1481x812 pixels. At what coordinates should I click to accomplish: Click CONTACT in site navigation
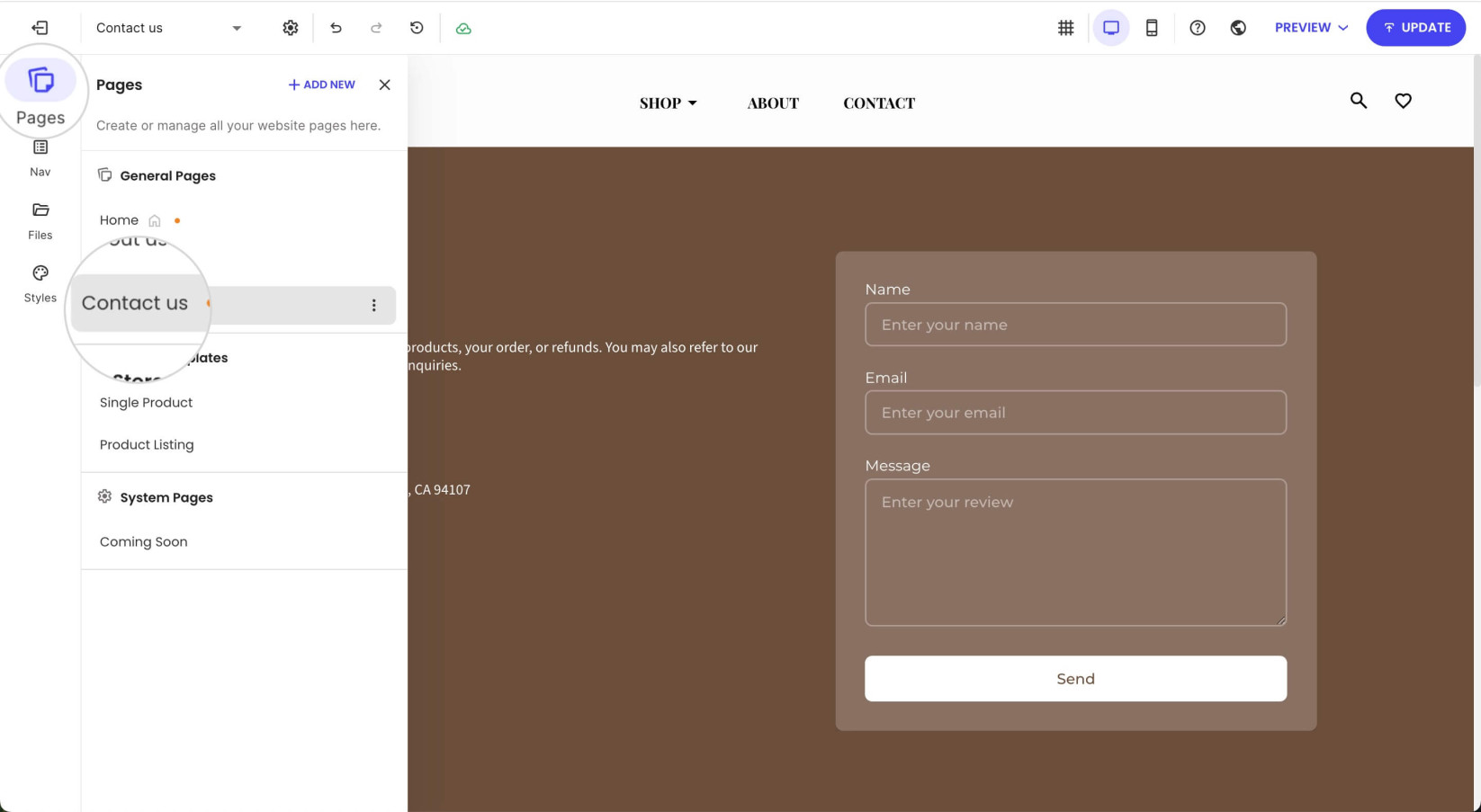click(x=879, y=103)
